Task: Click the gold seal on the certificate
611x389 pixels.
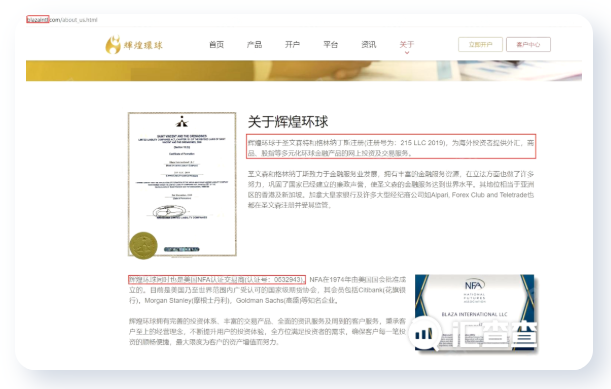Action: coord(143,246)
